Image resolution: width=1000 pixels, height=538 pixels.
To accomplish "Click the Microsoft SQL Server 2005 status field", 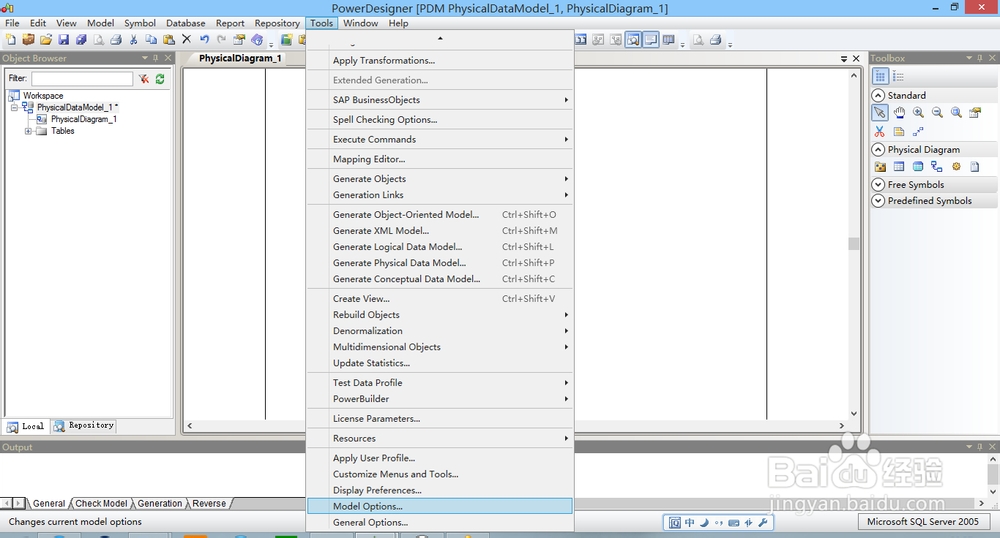I will point(922,521).
